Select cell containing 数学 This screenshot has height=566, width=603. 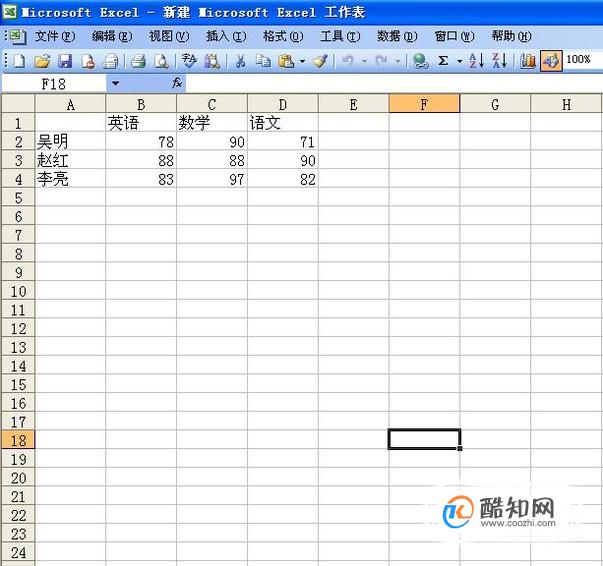click(212, 123)
